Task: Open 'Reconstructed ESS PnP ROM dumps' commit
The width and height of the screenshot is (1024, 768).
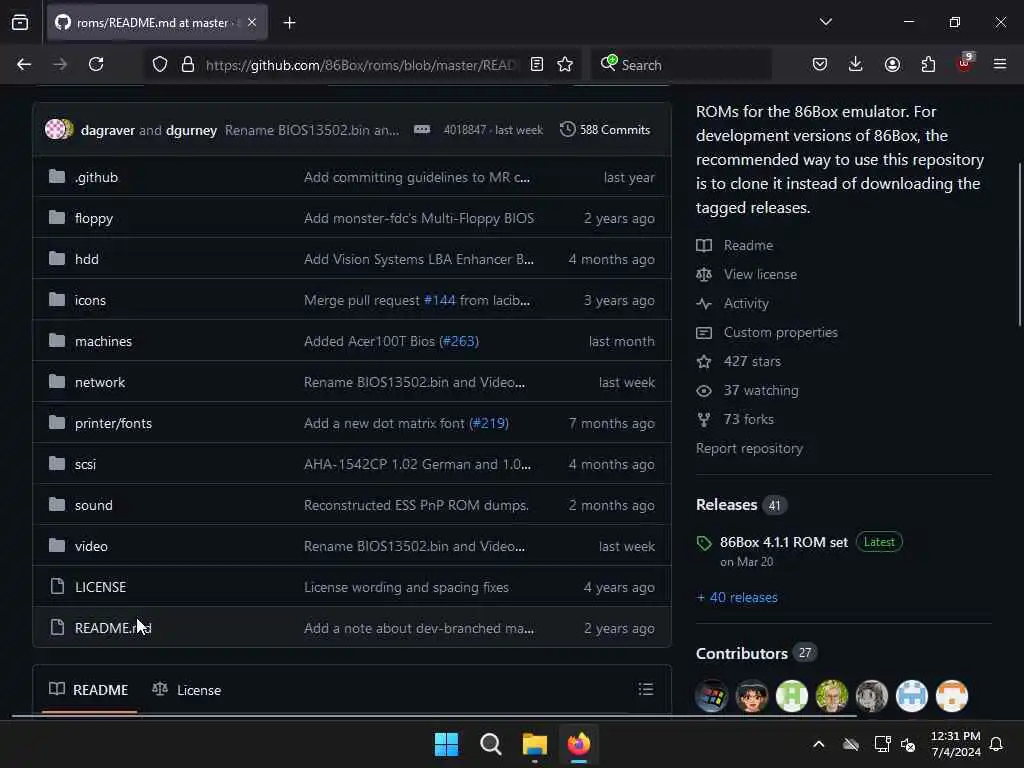Action: coord(416,505)
